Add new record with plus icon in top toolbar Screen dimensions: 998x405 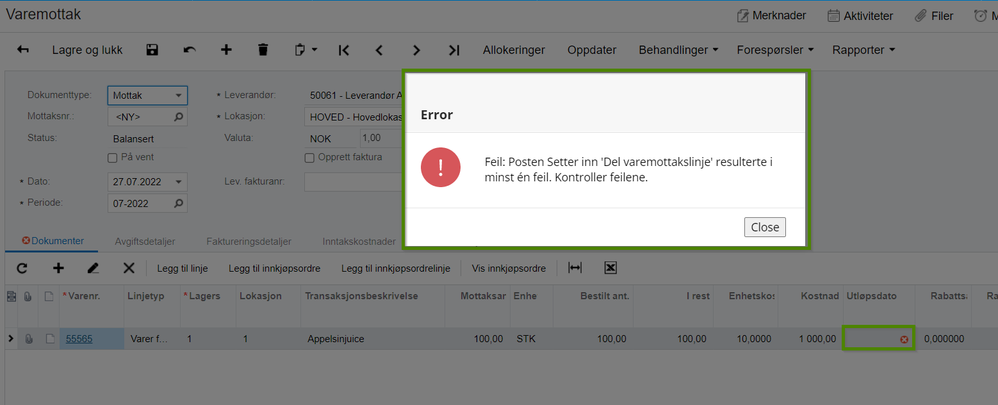click(x=226, y=50)
